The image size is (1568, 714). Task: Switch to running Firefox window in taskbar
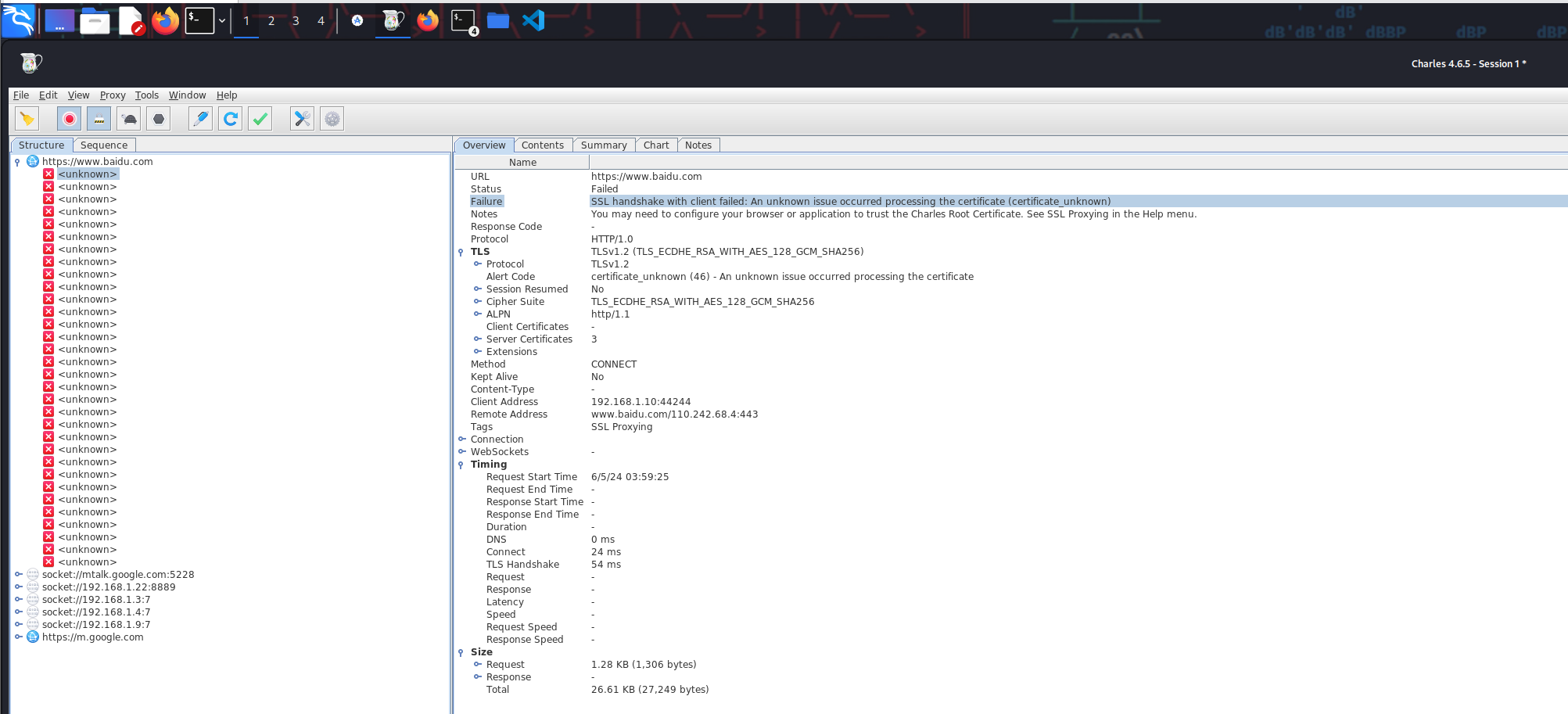point(428,20)
